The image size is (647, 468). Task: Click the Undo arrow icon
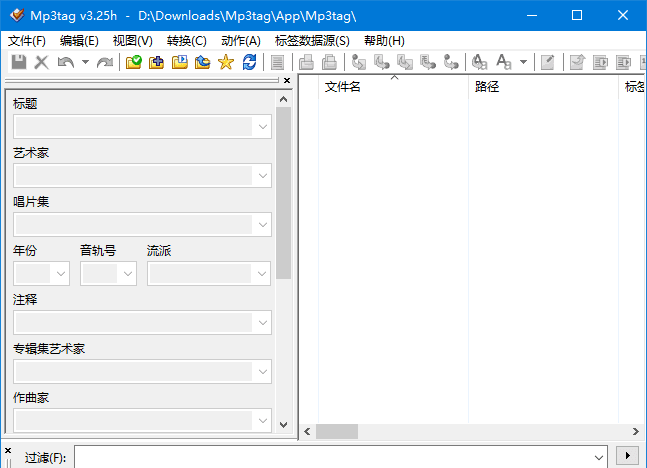point(66,62)
